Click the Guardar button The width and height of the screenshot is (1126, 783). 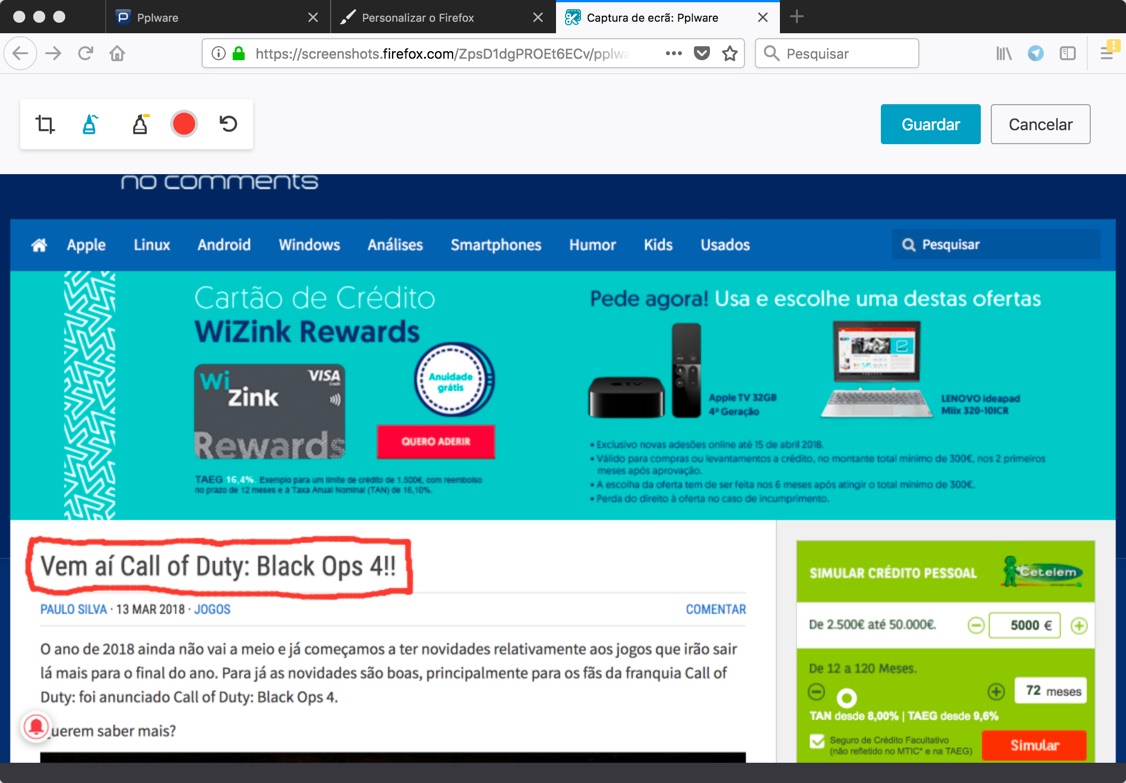[x=930, y=123]
